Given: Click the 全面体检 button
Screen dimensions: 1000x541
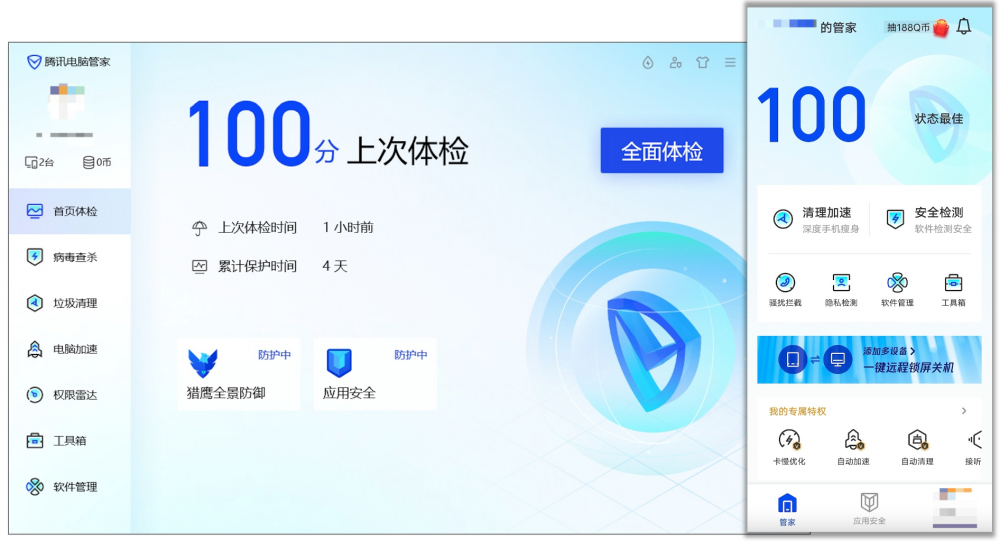Looking at the screenshot, I should 661,151.
